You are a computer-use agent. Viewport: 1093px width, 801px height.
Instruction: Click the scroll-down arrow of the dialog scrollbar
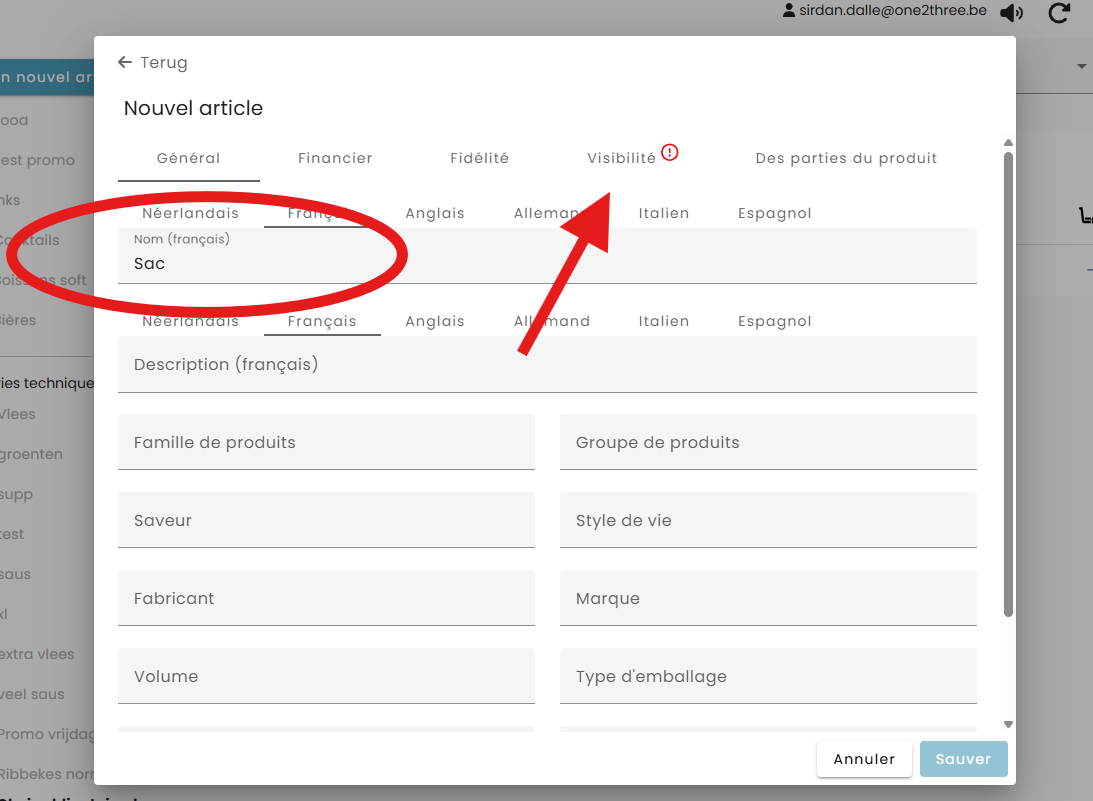(x=1008, y=724)
